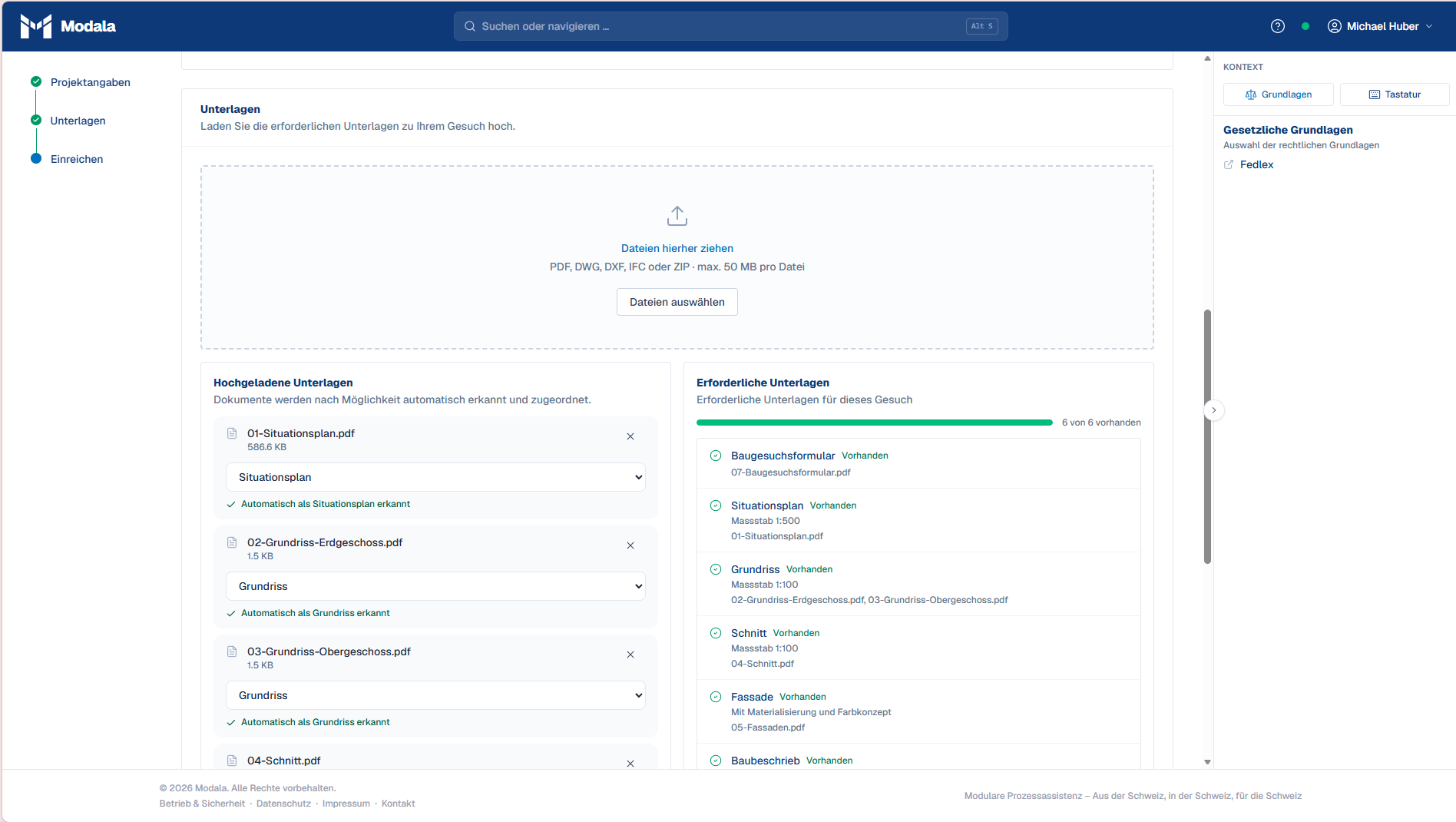Click the scrollbar down arrow

[x=1207, y=762]
